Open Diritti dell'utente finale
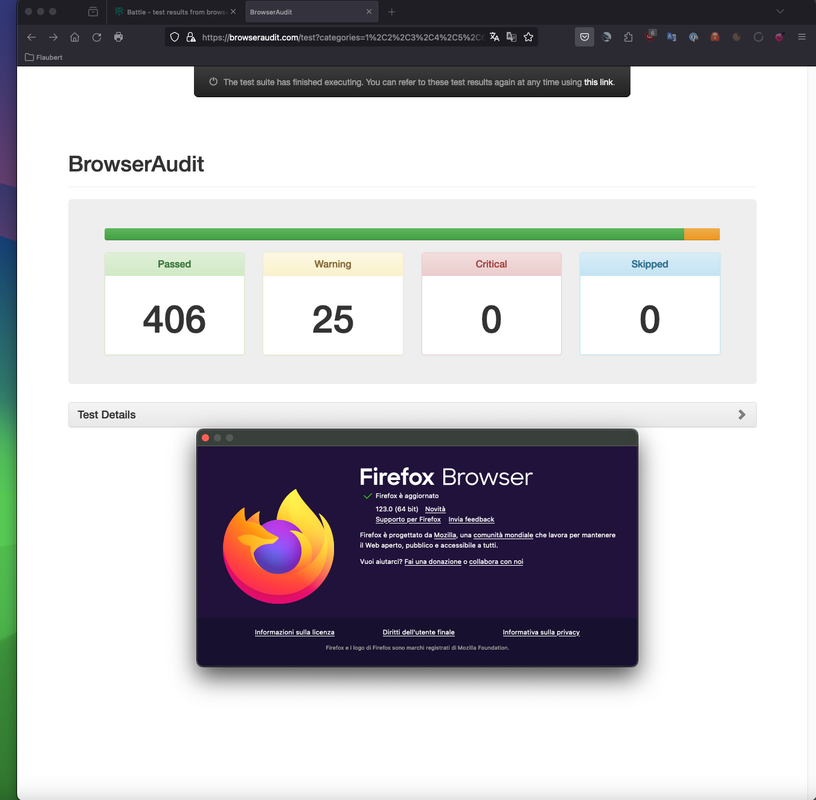816x800 pixels. (x=418, y=632)
